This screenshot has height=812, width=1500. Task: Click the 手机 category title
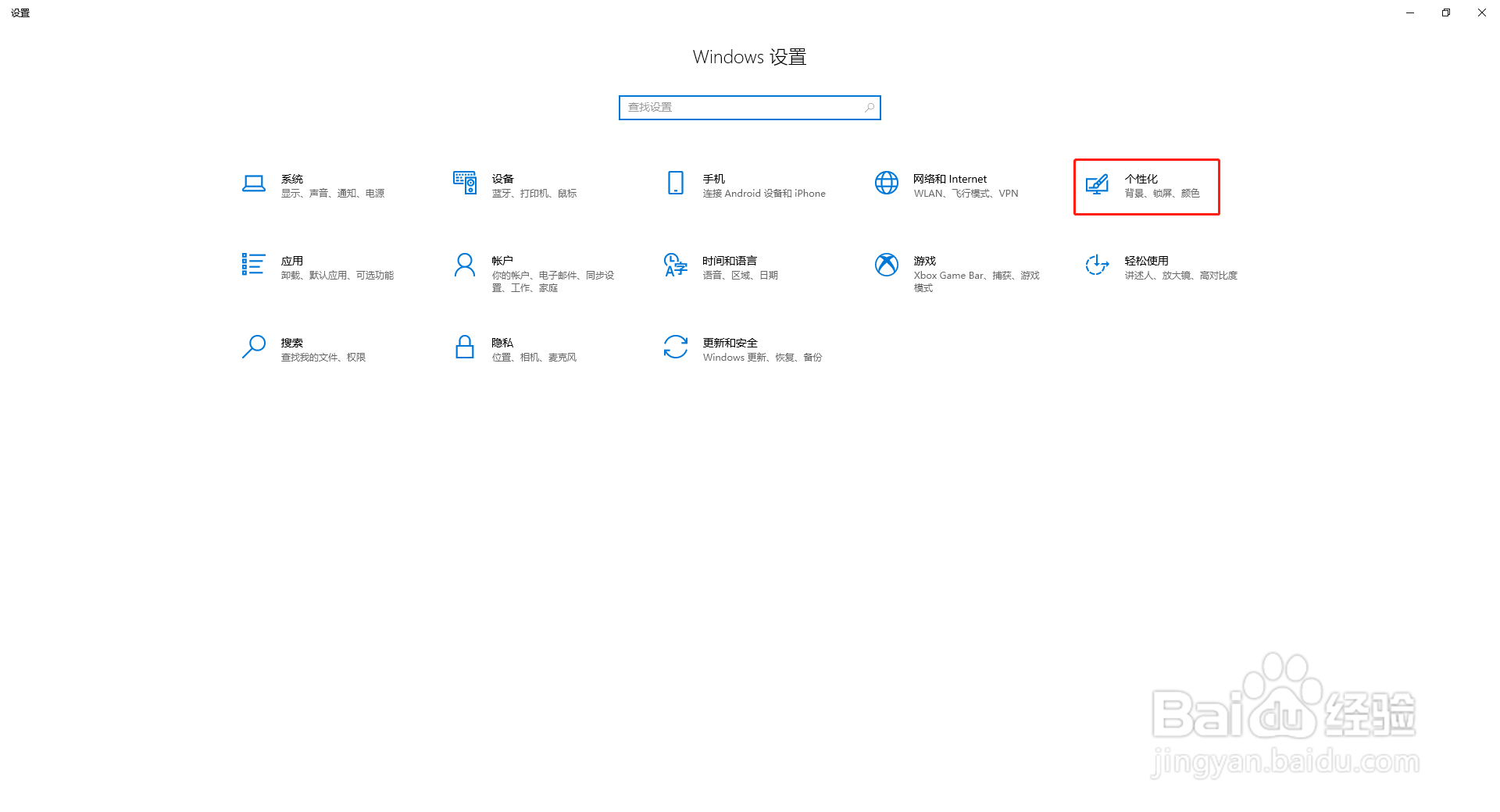click(714, 179)
